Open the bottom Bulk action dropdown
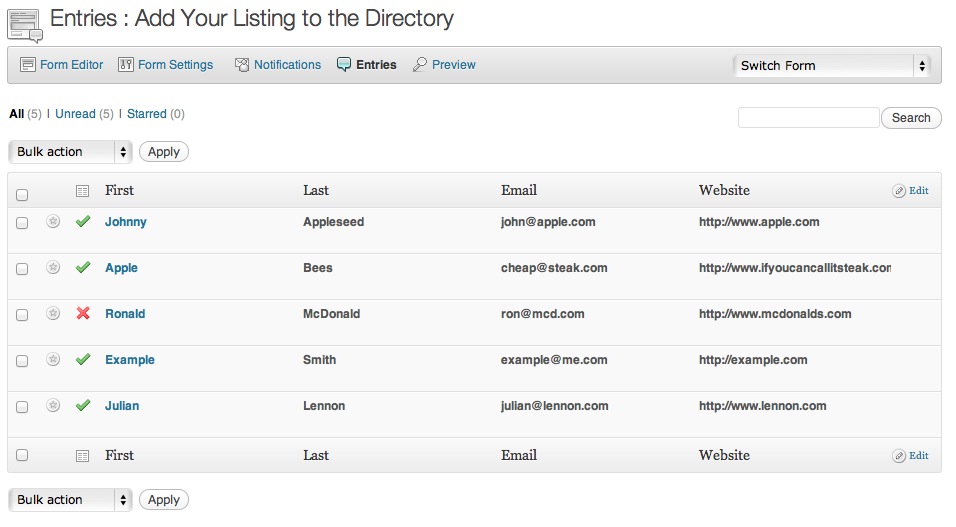Image resolution: width=956 pixels, height=527 pixels. pyautogui.click(x=70, y=500)
